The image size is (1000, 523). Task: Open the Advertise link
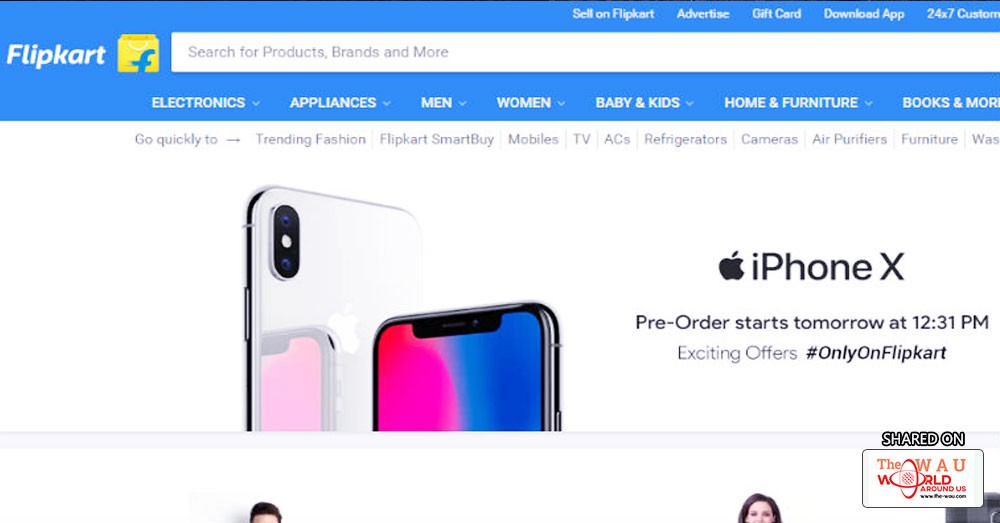pyautogui.click(x=703, y=13)
